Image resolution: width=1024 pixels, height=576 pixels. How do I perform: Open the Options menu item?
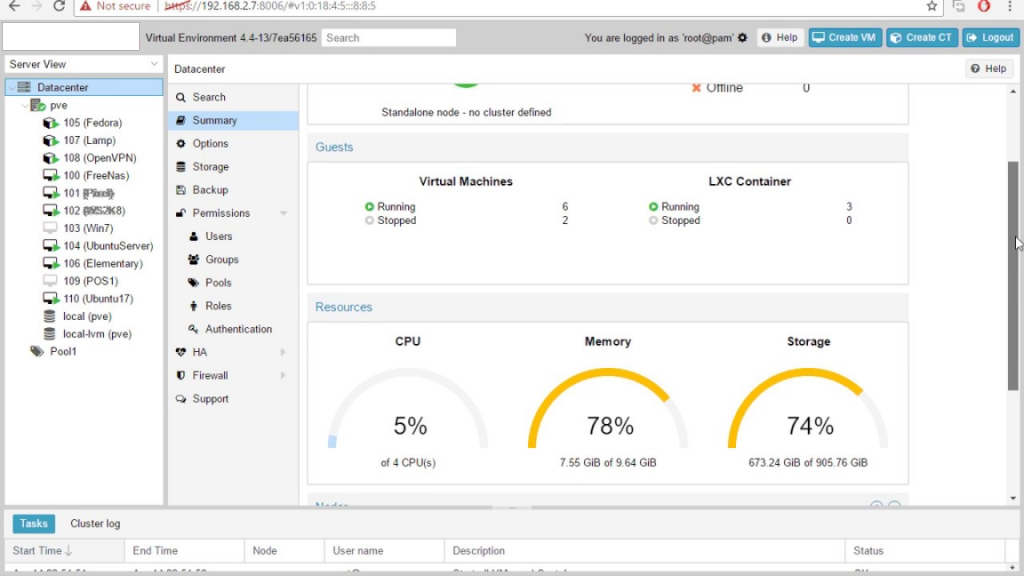pos(210,144)
